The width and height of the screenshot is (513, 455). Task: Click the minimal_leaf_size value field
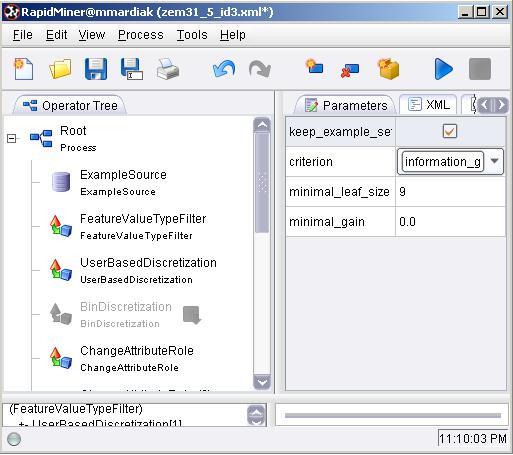[x=451, y=192]
